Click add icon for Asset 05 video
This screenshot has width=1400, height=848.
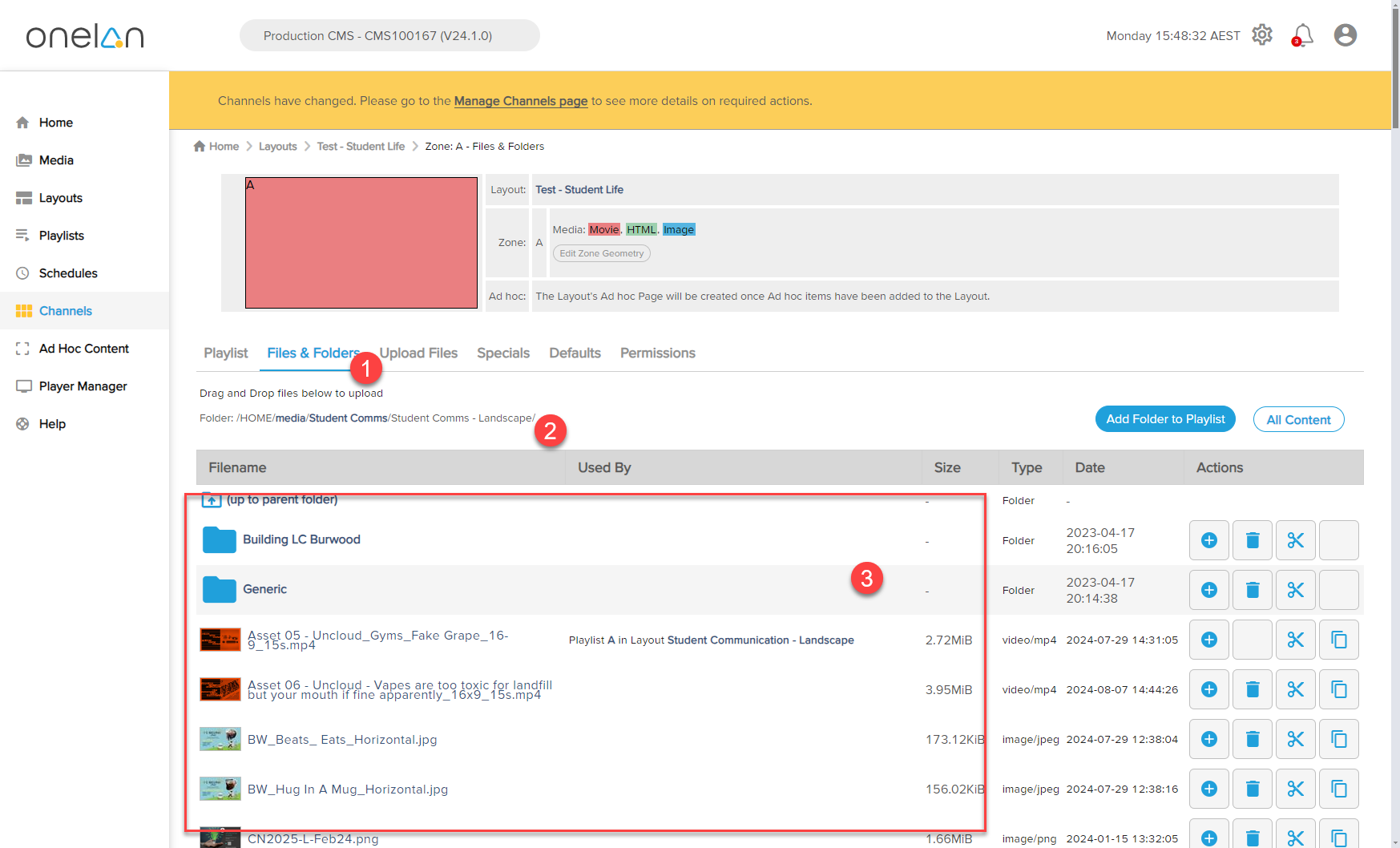1208,640
